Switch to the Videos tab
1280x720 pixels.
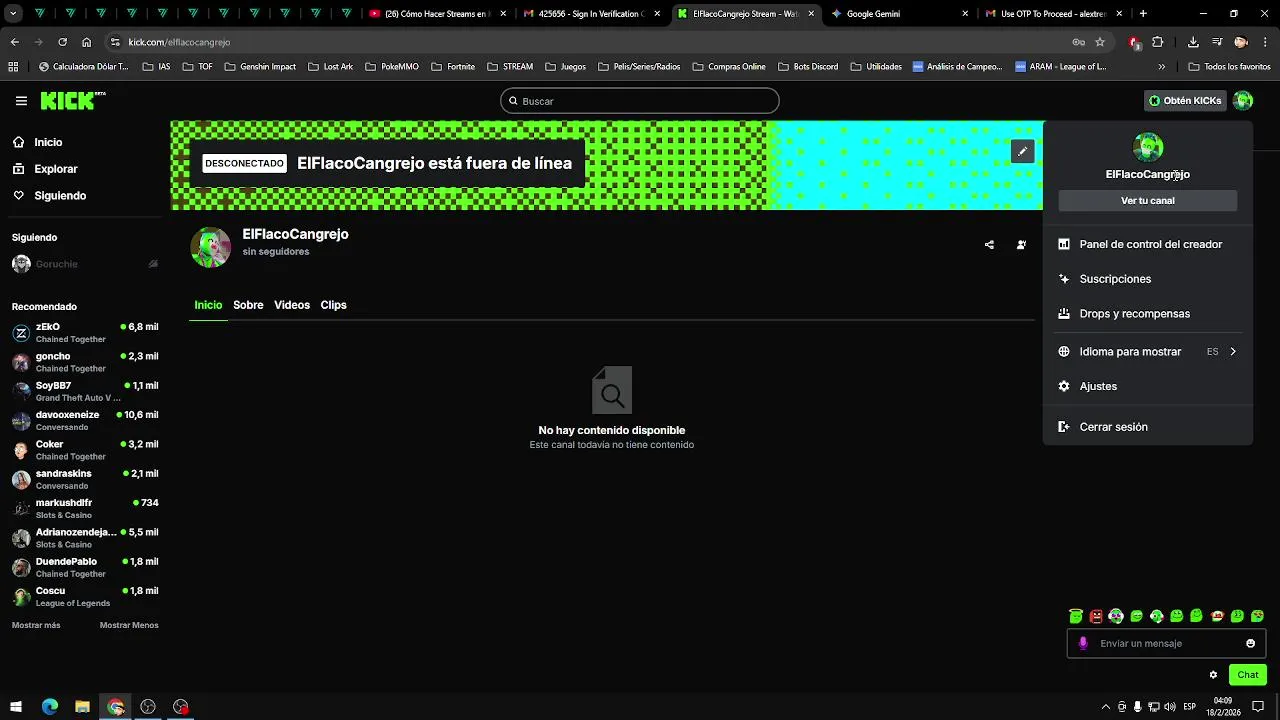[x=292, y=305]
